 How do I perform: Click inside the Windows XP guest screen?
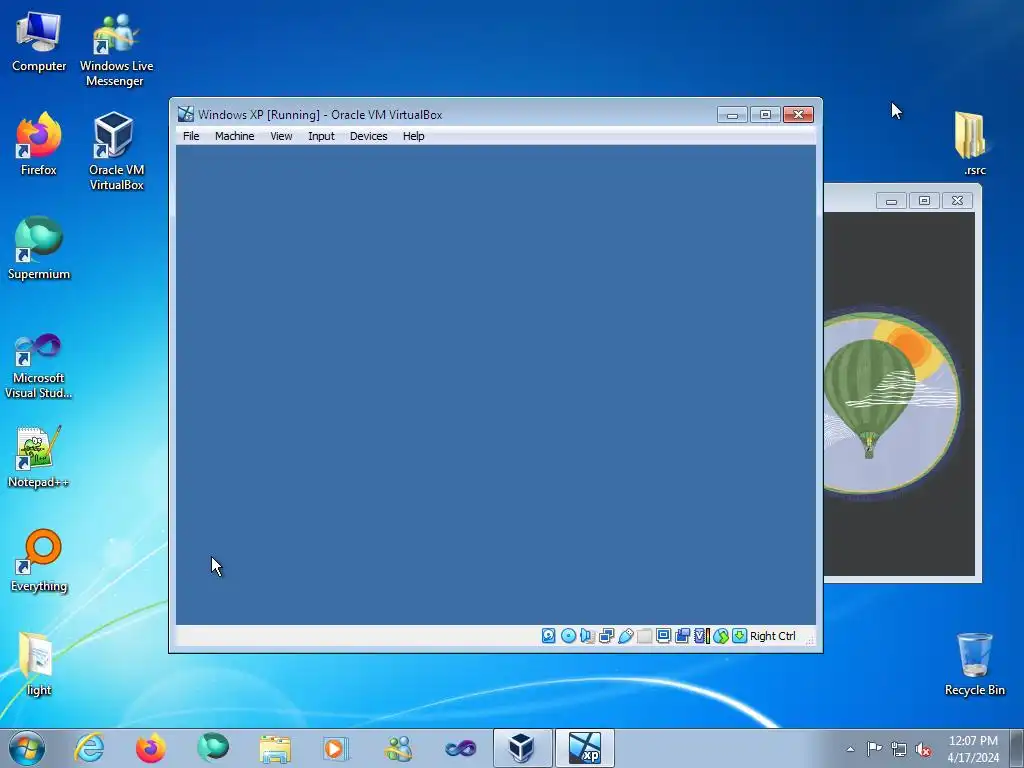click(496, 385)
